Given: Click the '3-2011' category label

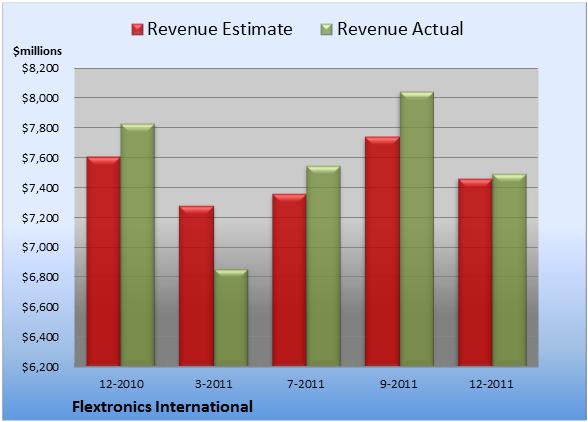Looking at the screenshot, I should (x=214, y=384).
